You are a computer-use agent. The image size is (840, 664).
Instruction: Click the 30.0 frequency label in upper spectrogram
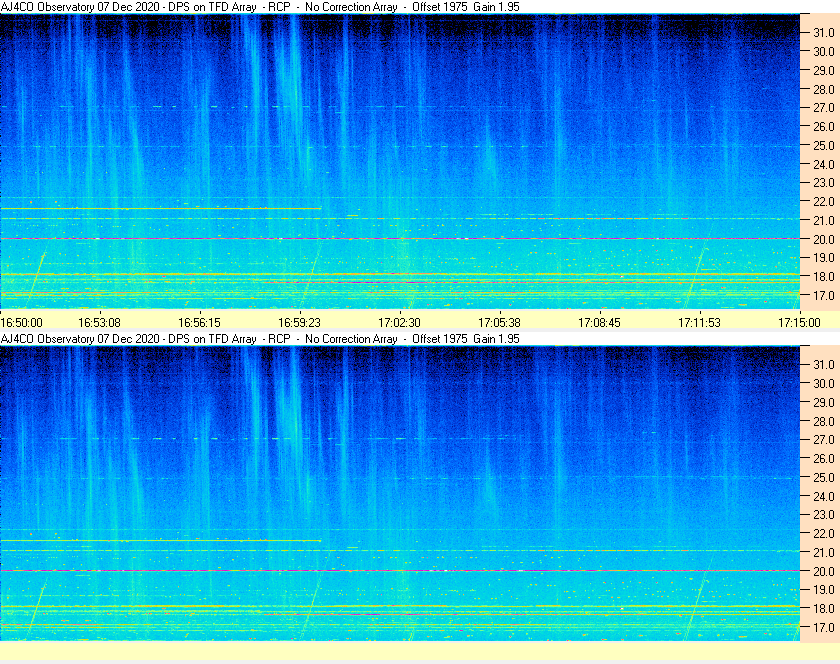tap(824, 51)
